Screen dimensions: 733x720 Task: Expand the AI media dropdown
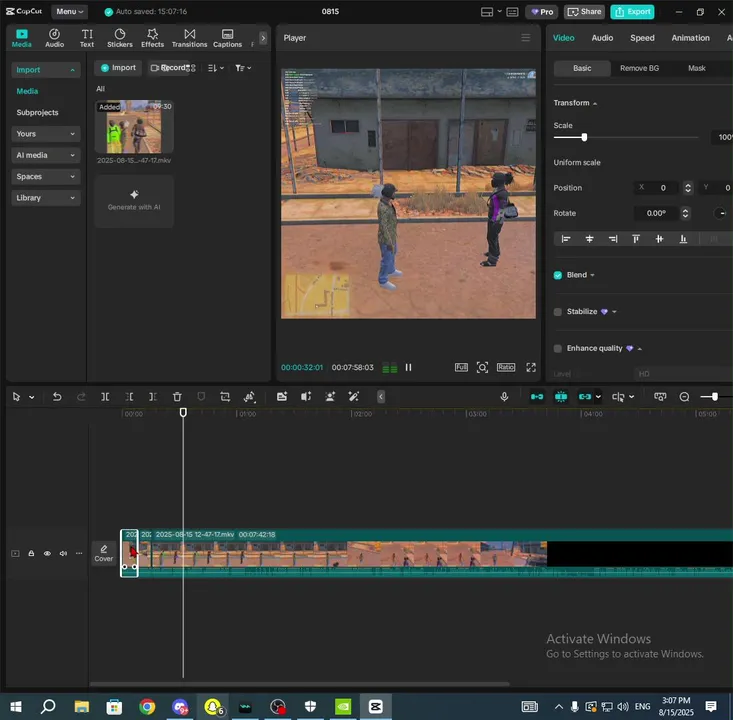[x=45, y=155]
